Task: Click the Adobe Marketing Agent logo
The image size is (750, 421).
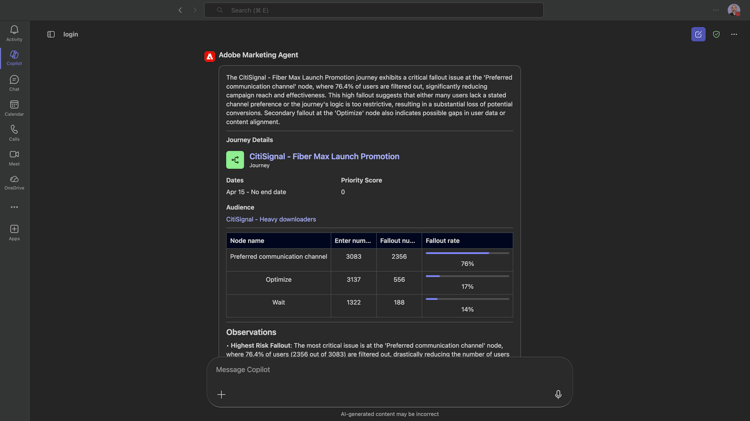Action: [x=210, y=56]
